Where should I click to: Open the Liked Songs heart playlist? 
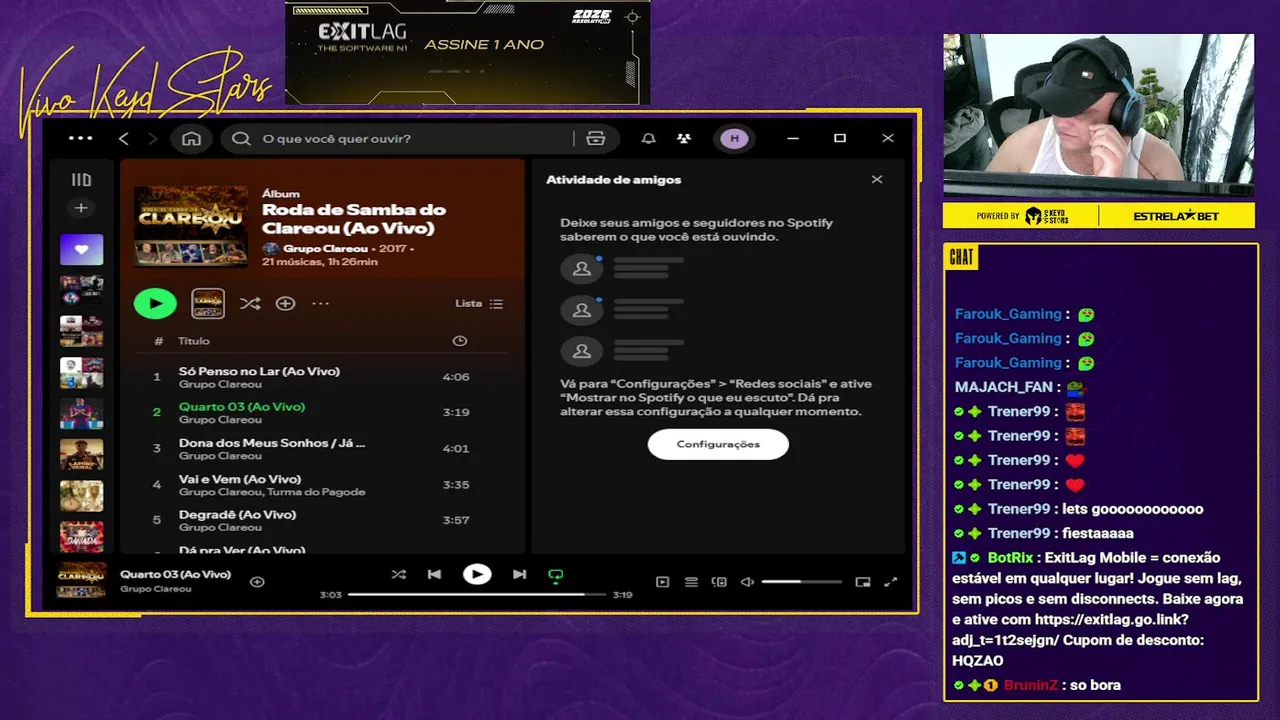coord(81,249)
